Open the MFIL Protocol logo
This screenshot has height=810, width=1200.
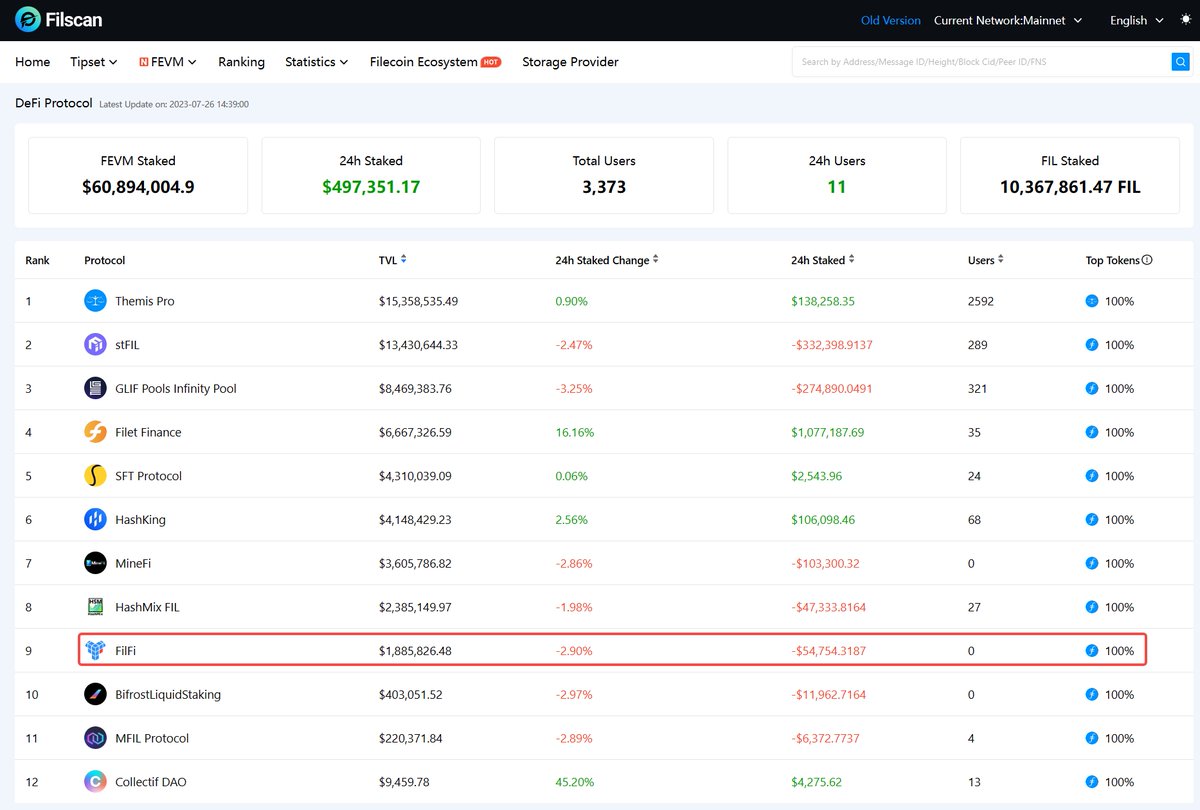click(96, 738)
